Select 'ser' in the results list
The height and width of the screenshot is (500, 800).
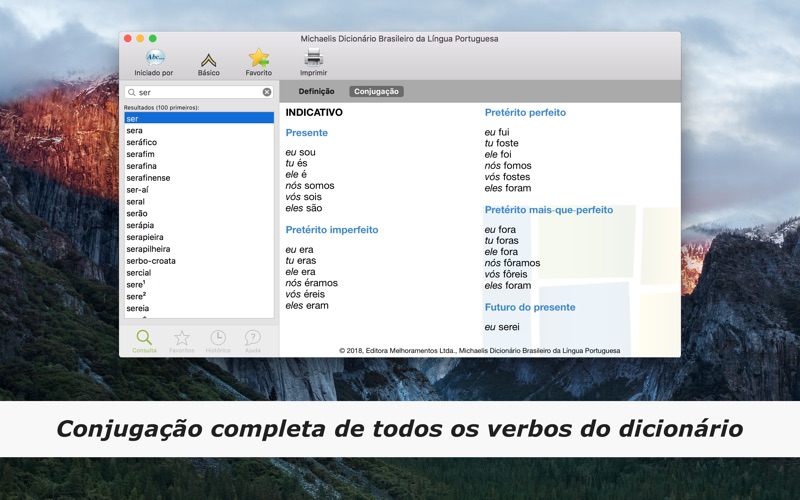click(199, 118)
